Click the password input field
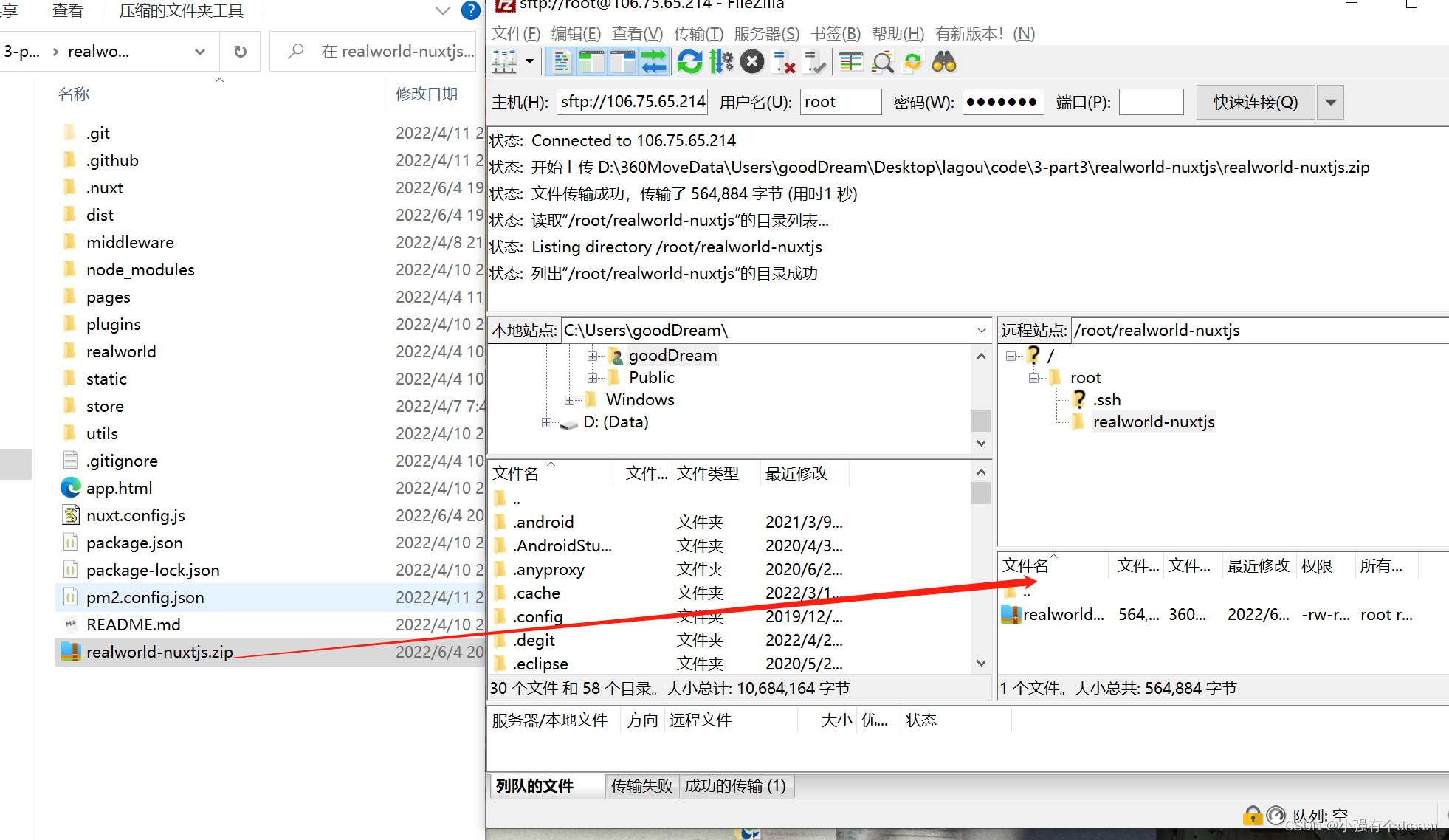This screenshot has height=840, width=1449. pos(1003,102)
